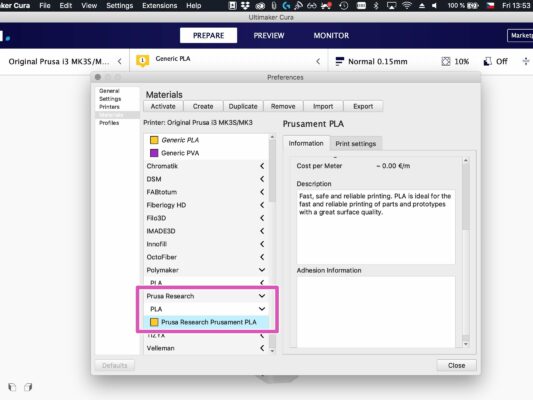
Task: Open the Help menu
Action: pos(194,5)
